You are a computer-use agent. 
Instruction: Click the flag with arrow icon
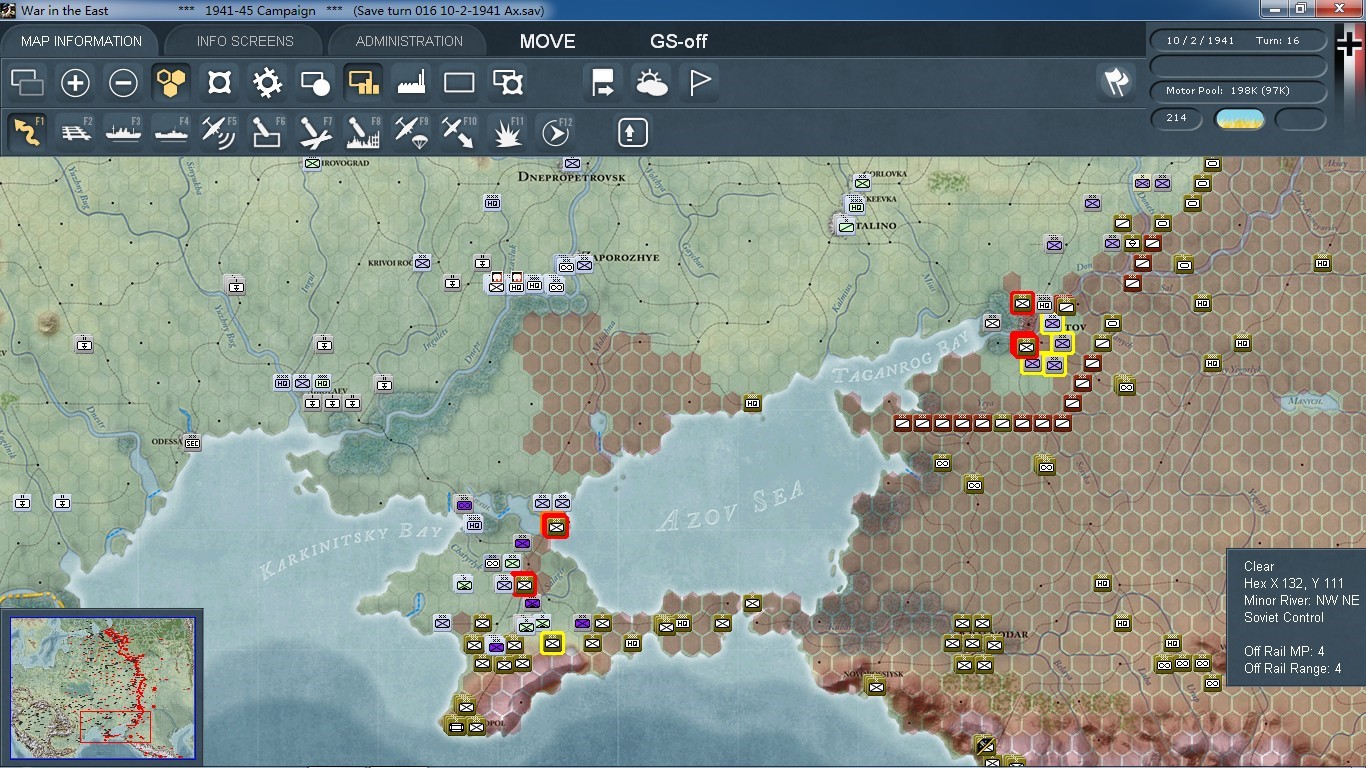(x=603, y=83)
